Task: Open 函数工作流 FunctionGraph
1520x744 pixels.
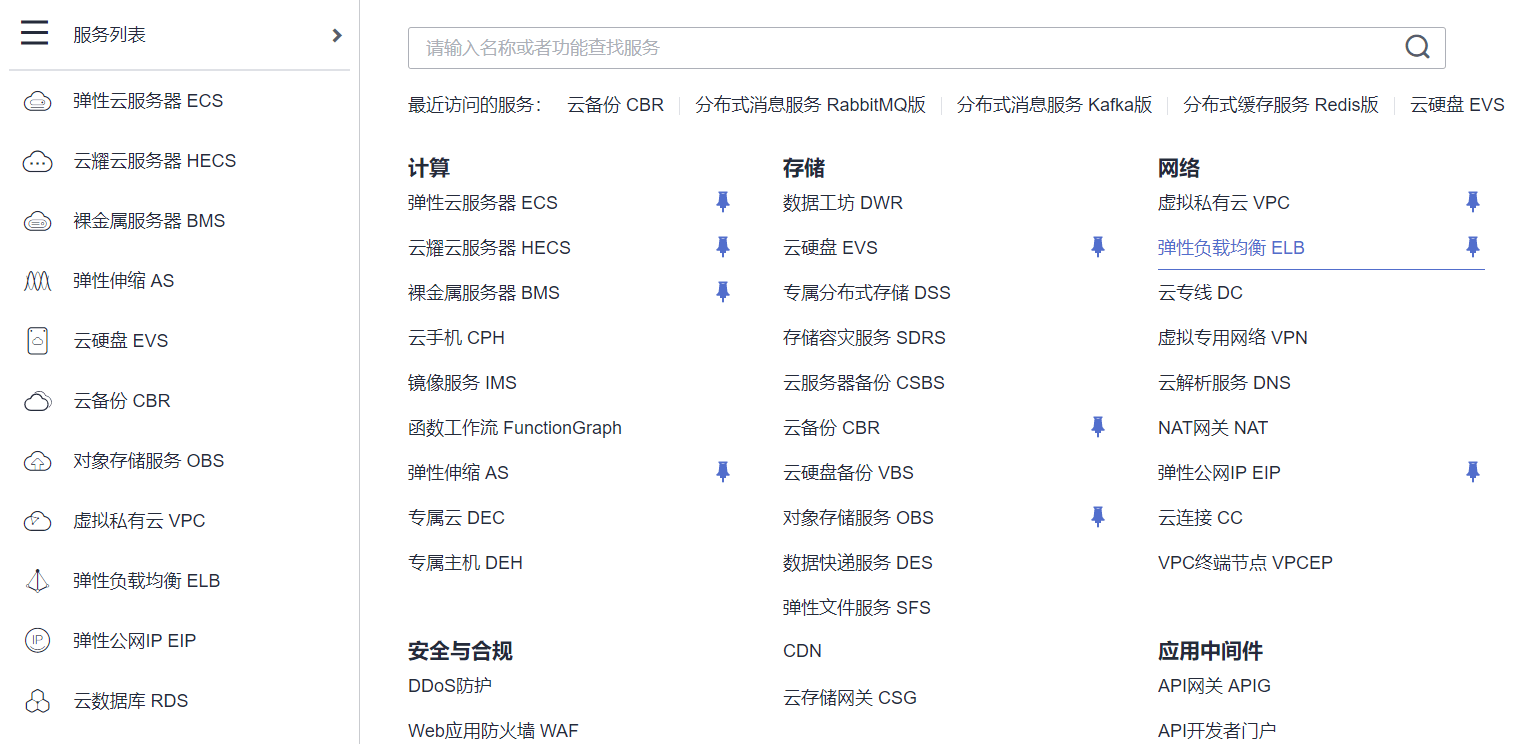Action: pos(515,428)
